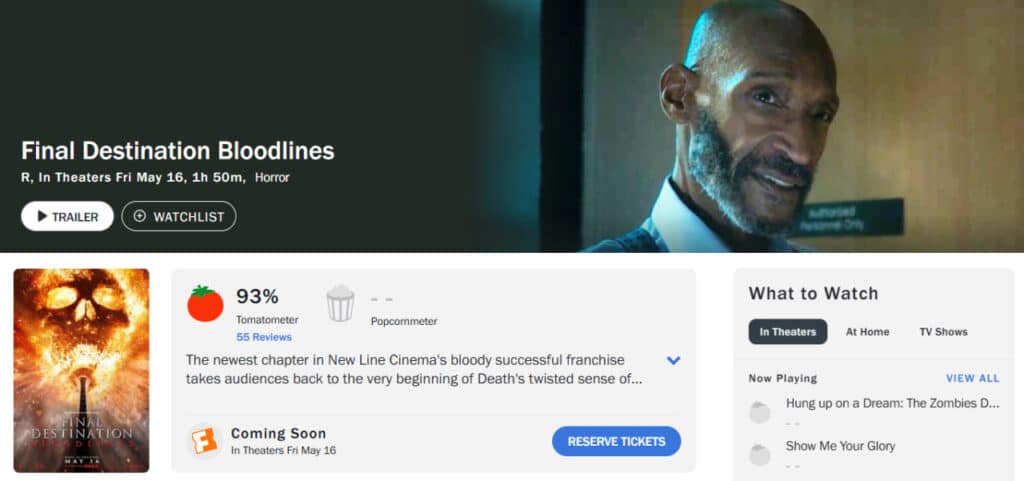1024x481 pixels.
Task: Open Hung up on a Dream movie link
Action: tap(892, 403)
